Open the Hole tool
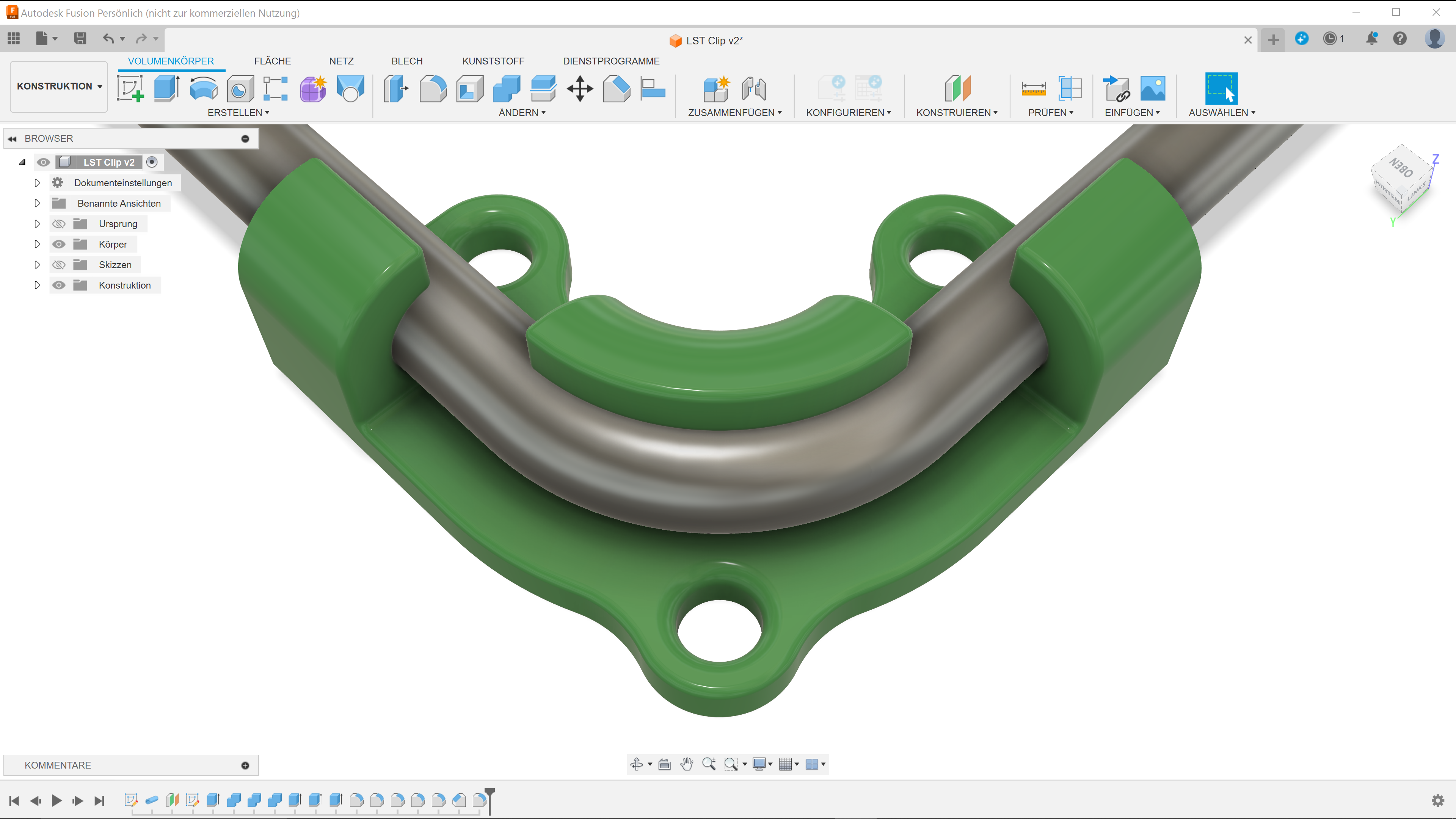Image resolution: width=1456 pixels, height=819 pixels. point(239,89)
